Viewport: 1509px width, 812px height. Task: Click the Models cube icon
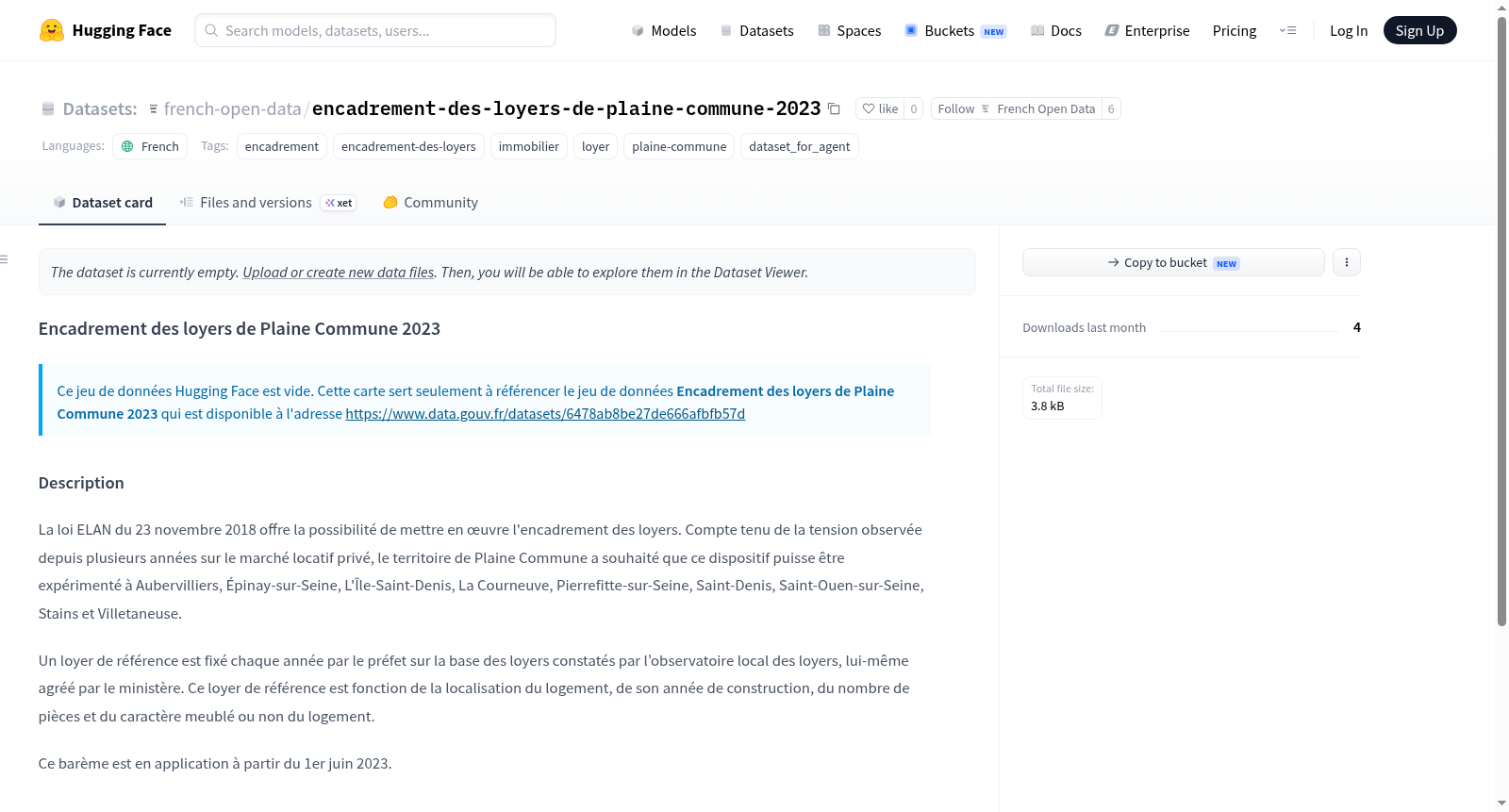[x=638, y=31]
